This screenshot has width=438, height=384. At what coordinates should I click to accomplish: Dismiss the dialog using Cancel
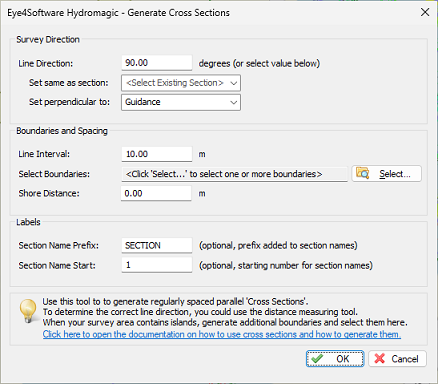(x=397, y=359)
